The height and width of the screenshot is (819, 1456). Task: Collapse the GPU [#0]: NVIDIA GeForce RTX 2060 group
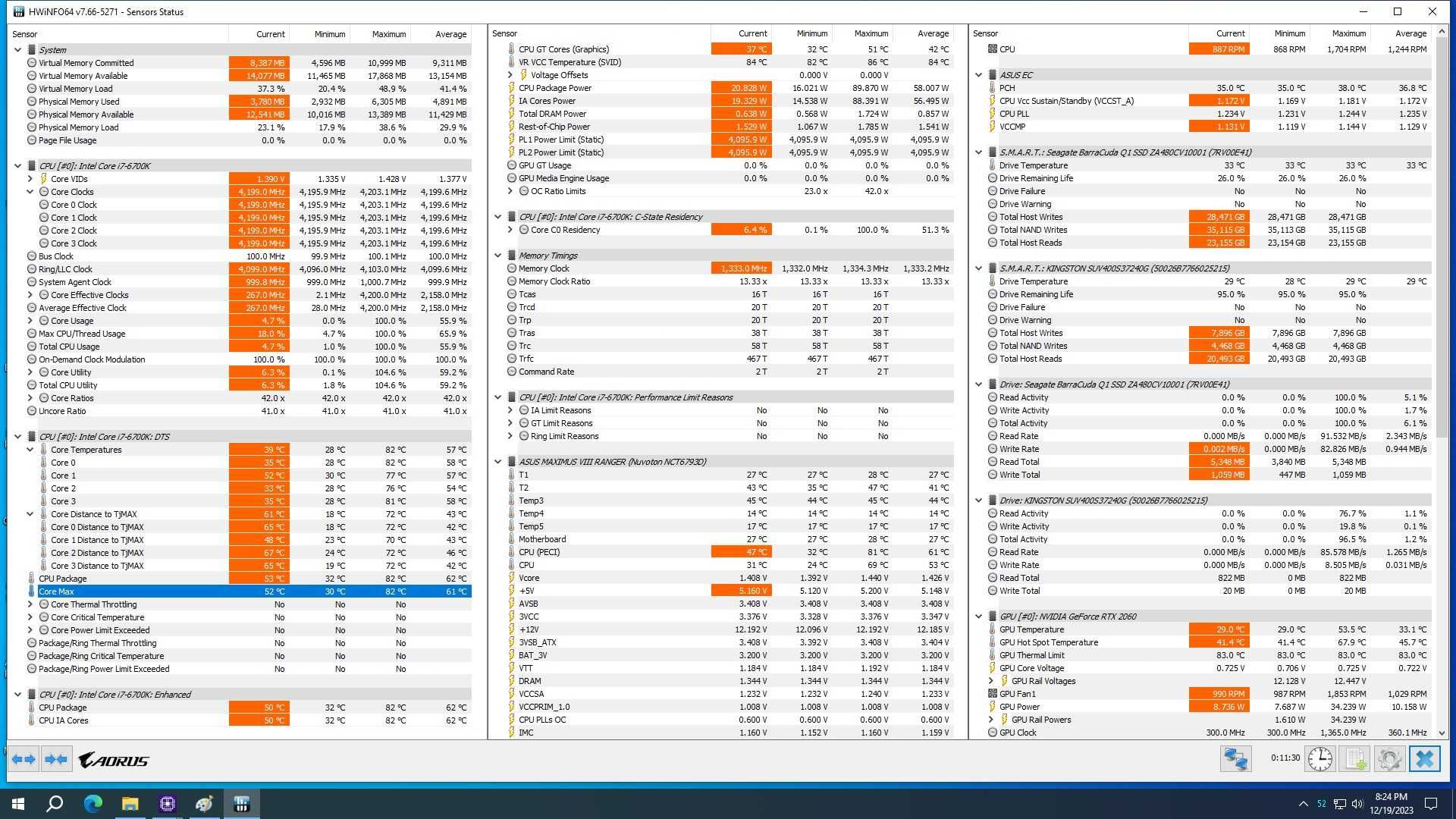[x=978, y=617]
